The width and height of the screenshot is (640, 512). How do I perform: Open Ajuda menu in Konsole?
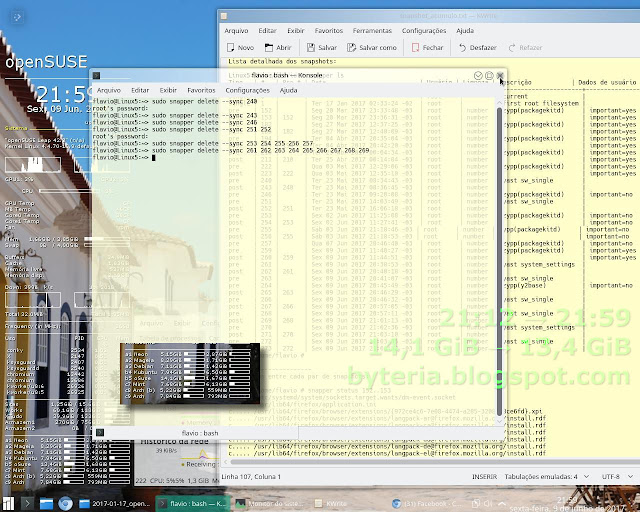289,90
